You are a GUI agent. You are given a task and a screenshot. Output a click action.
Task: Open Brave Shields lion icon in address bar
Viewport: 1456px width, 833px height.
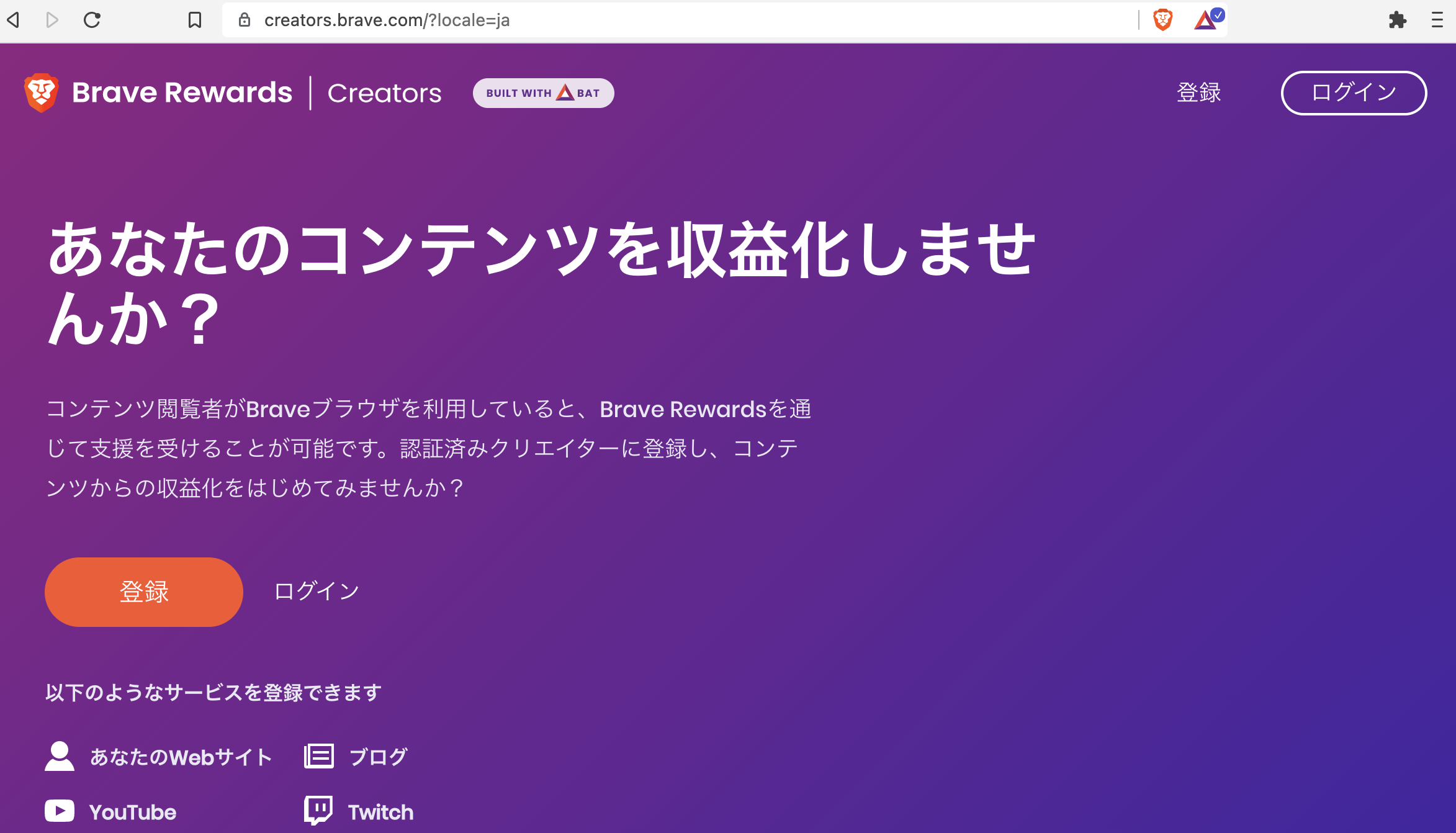pyautogui.click(x=1162, y=20)
